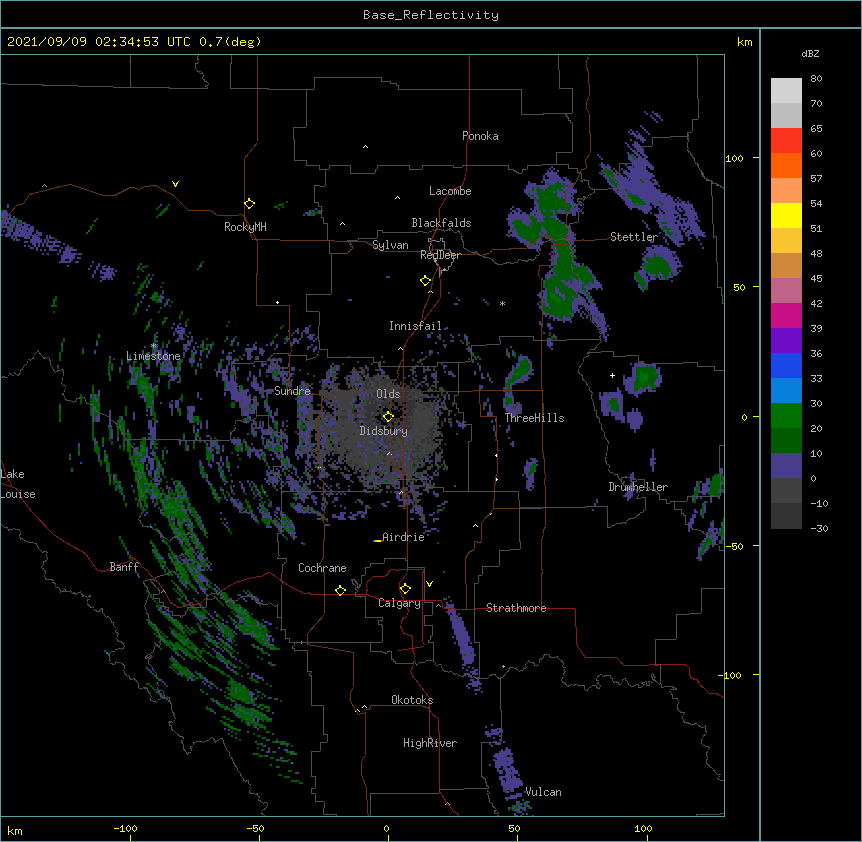Select the red 65 dBZ color swatch
Screen dimensions: 862x842
pyautogui.click(x=786, y=140)
